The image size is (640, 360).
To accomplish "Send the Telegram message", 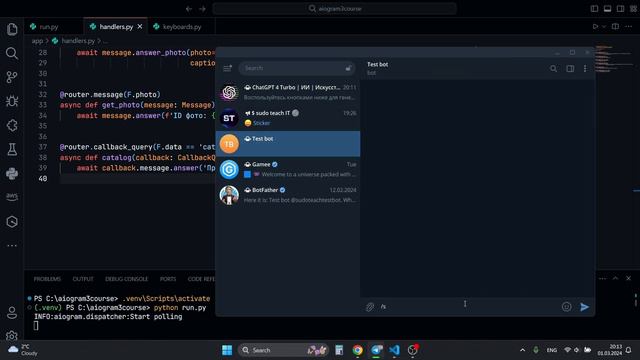I will (x=584, y=307).
